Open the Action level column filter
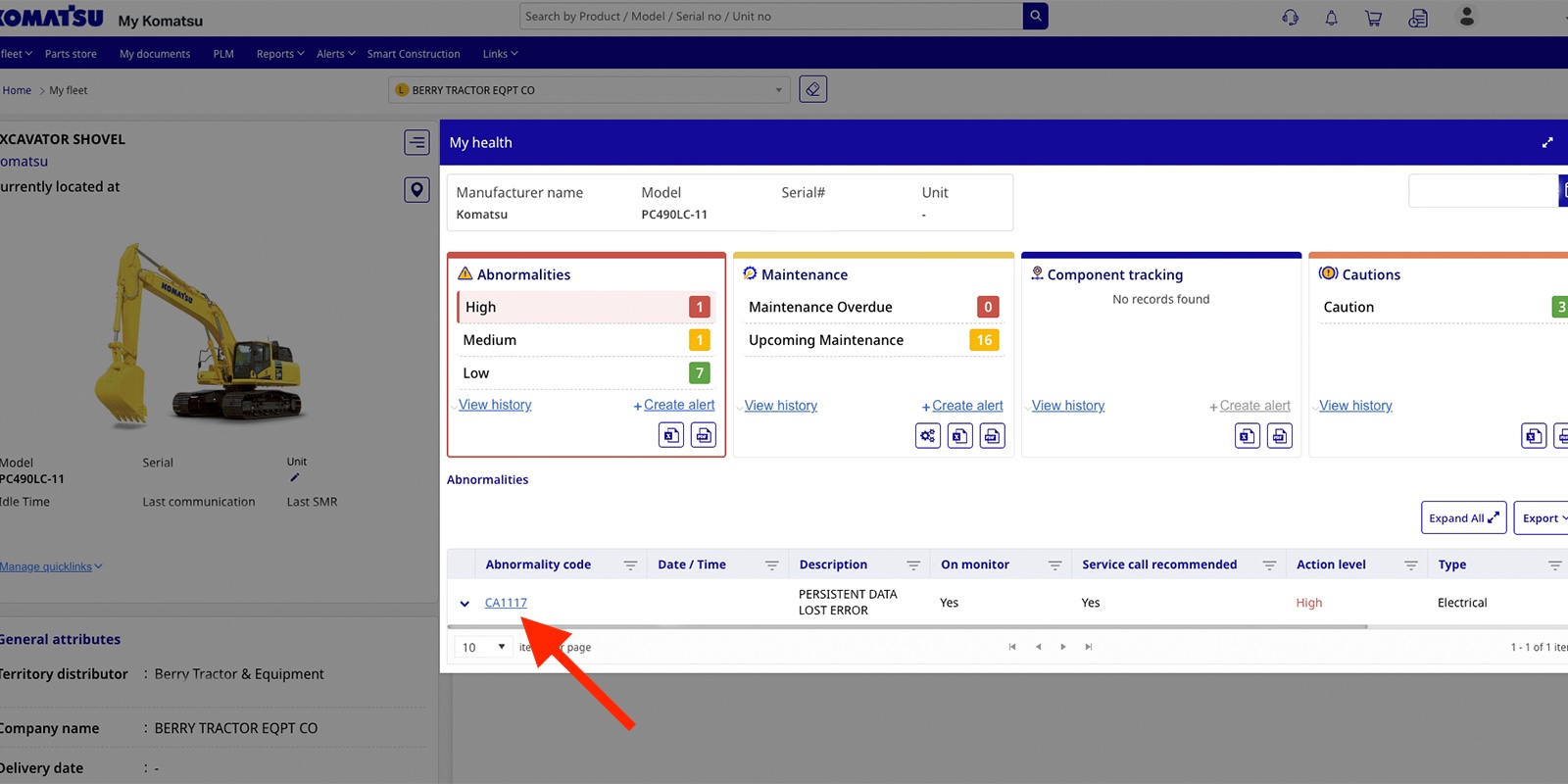 pyautogui.click(x=1410, y=565)
